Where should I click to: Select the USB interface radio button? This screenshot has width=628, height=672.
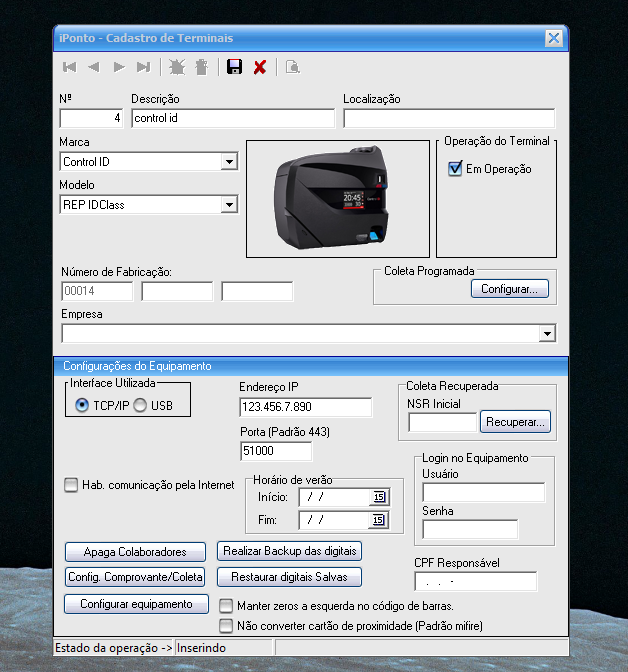coord(141,405)
